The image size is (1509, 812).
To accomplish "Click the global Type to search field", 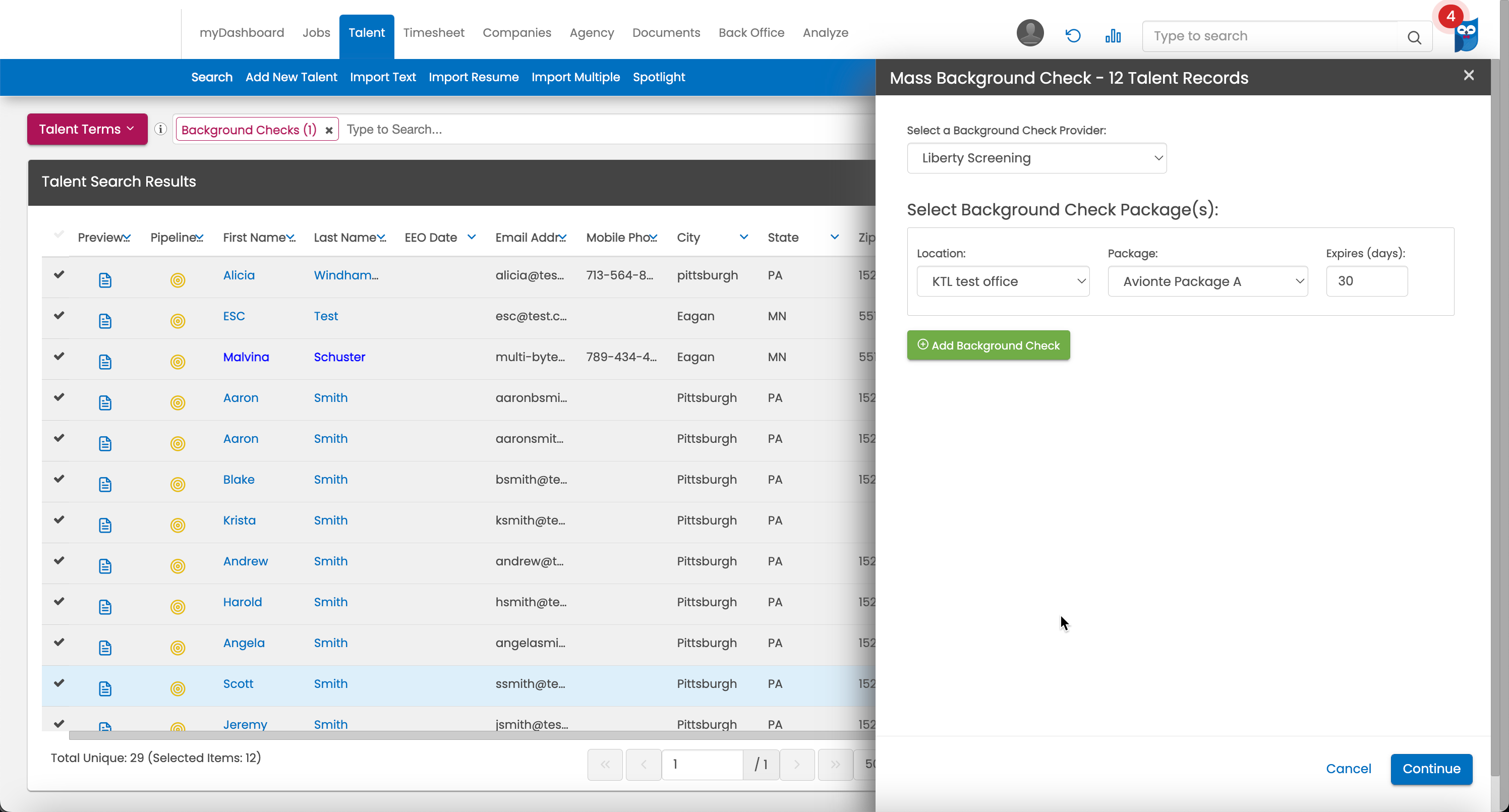I will click(1269, 36).
